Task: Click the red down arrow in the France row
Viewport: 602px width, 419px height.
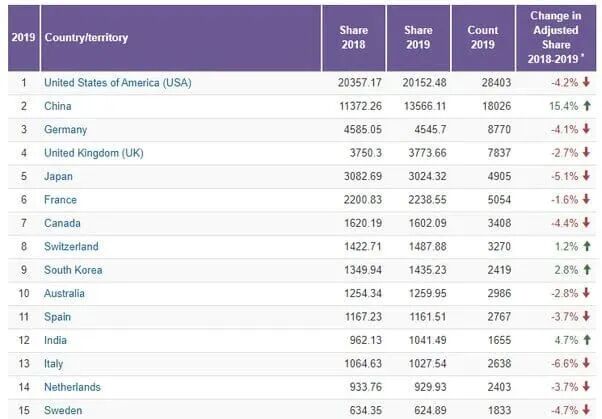Action: click(586, 199)
